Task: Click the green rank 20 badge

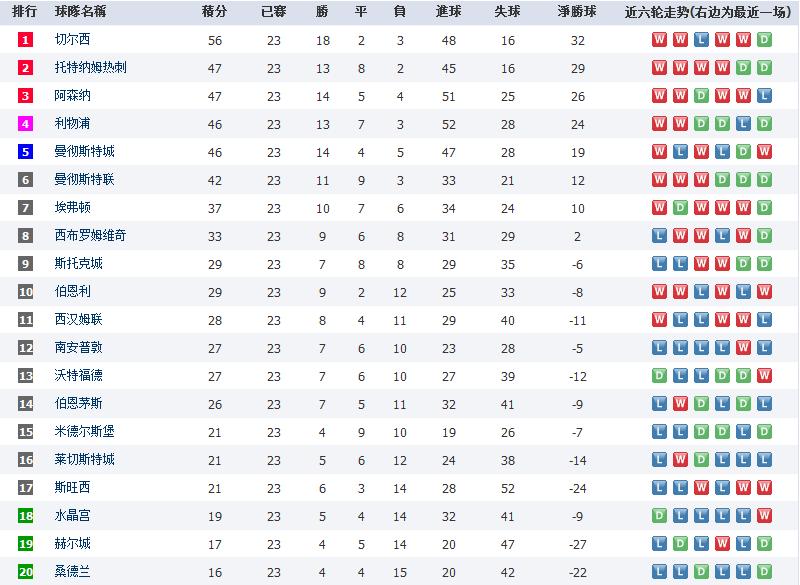Action: coord(26,572)
